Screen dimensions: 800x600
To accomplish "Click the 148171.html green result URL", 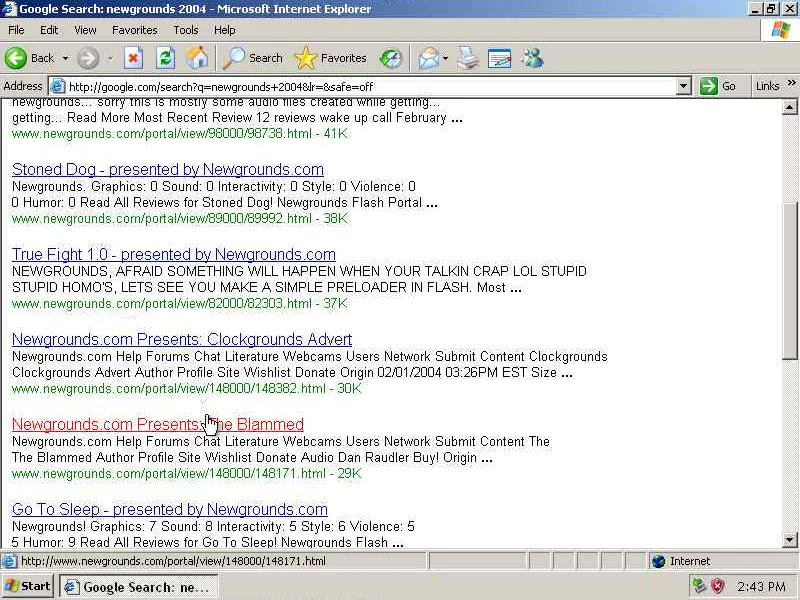I will pos(186,473).
